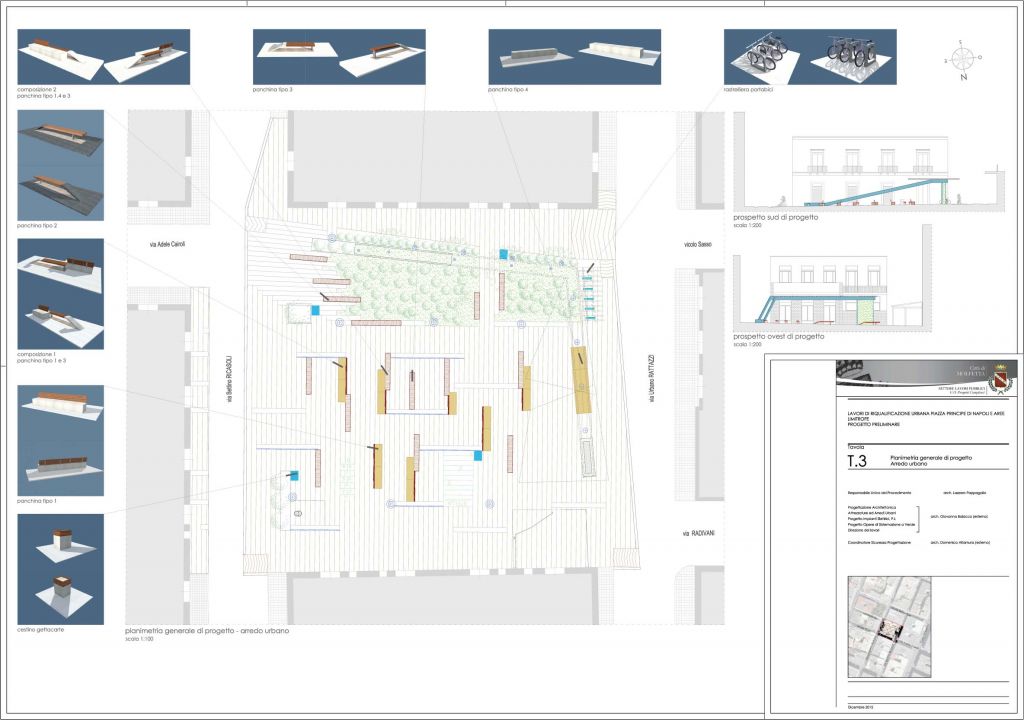The width and height of the screenshot is (1024, 720).
Task: Select the 'composizione 1' bench composition render
Action: coord(61,293)
